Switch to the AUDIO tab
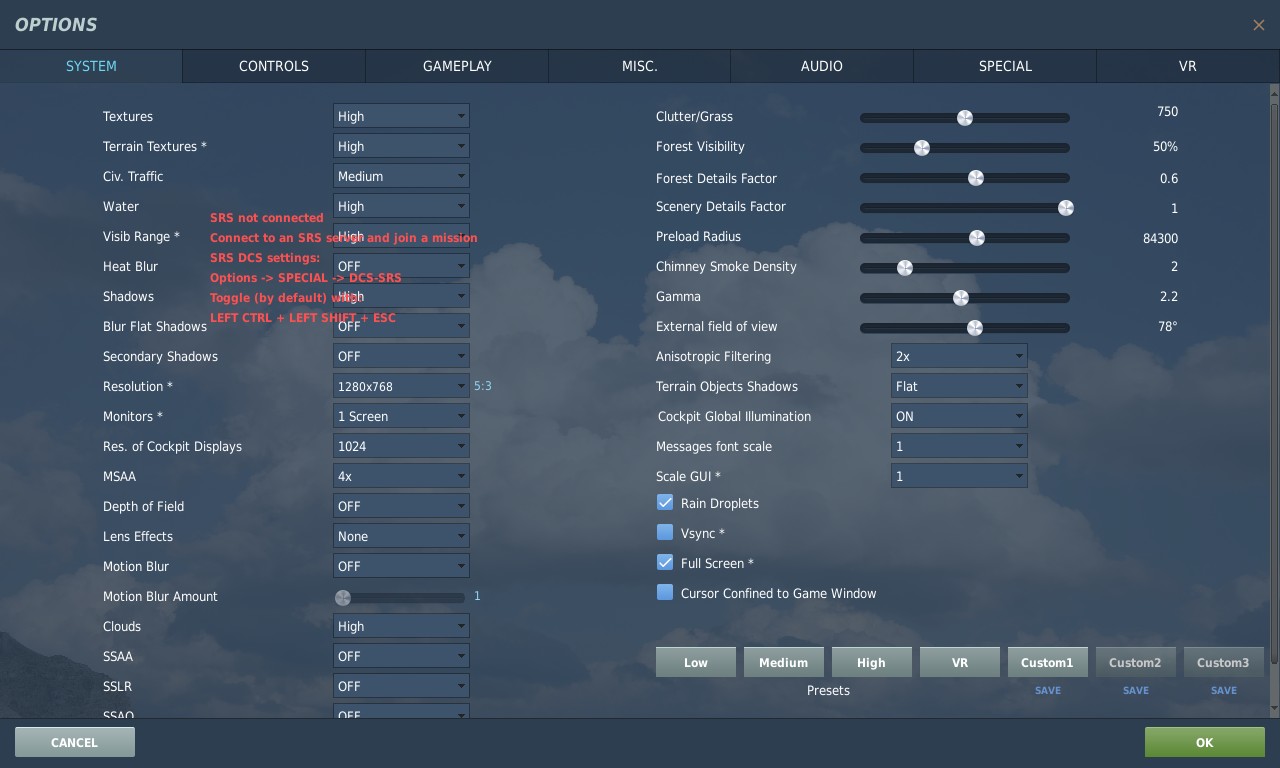The height and width of the screenshot is (768, 1280). [x=821, y=66]
